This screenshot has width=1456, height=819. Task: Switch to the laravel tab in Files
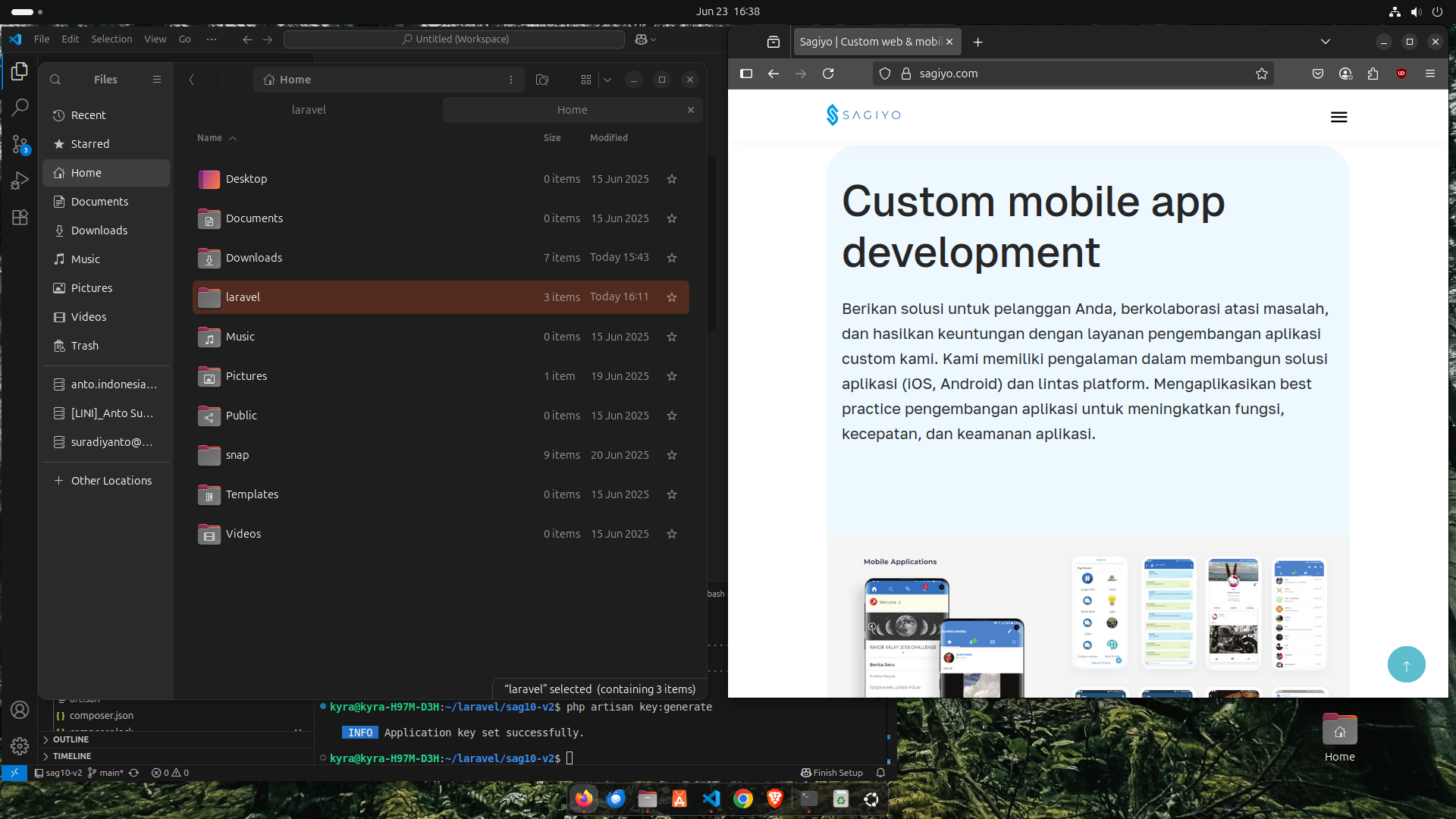tap(309, 110)
